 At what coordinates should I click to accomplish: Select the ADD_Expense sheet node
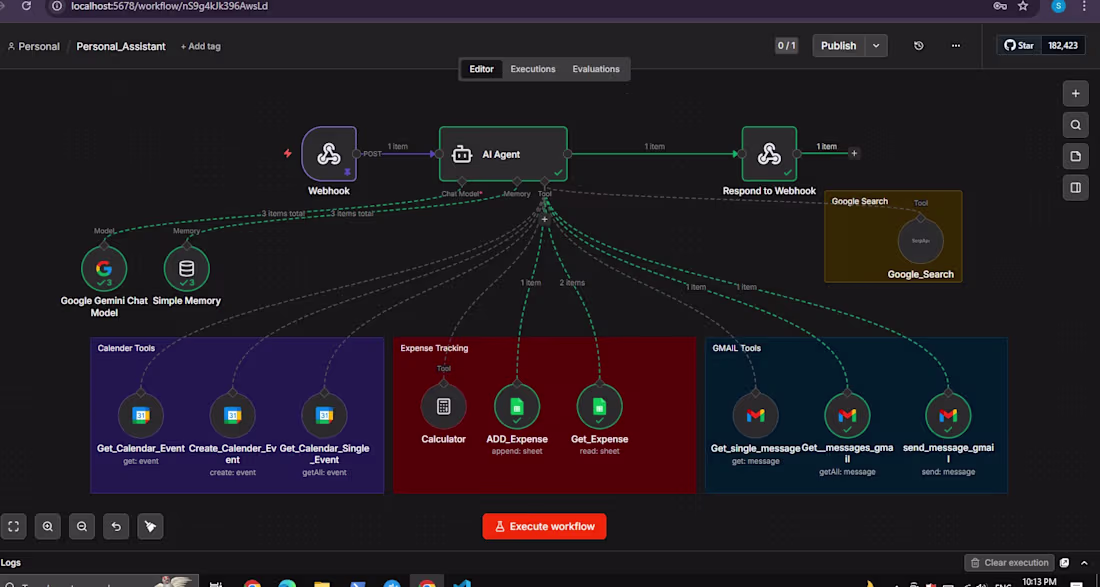coord(517,406)
